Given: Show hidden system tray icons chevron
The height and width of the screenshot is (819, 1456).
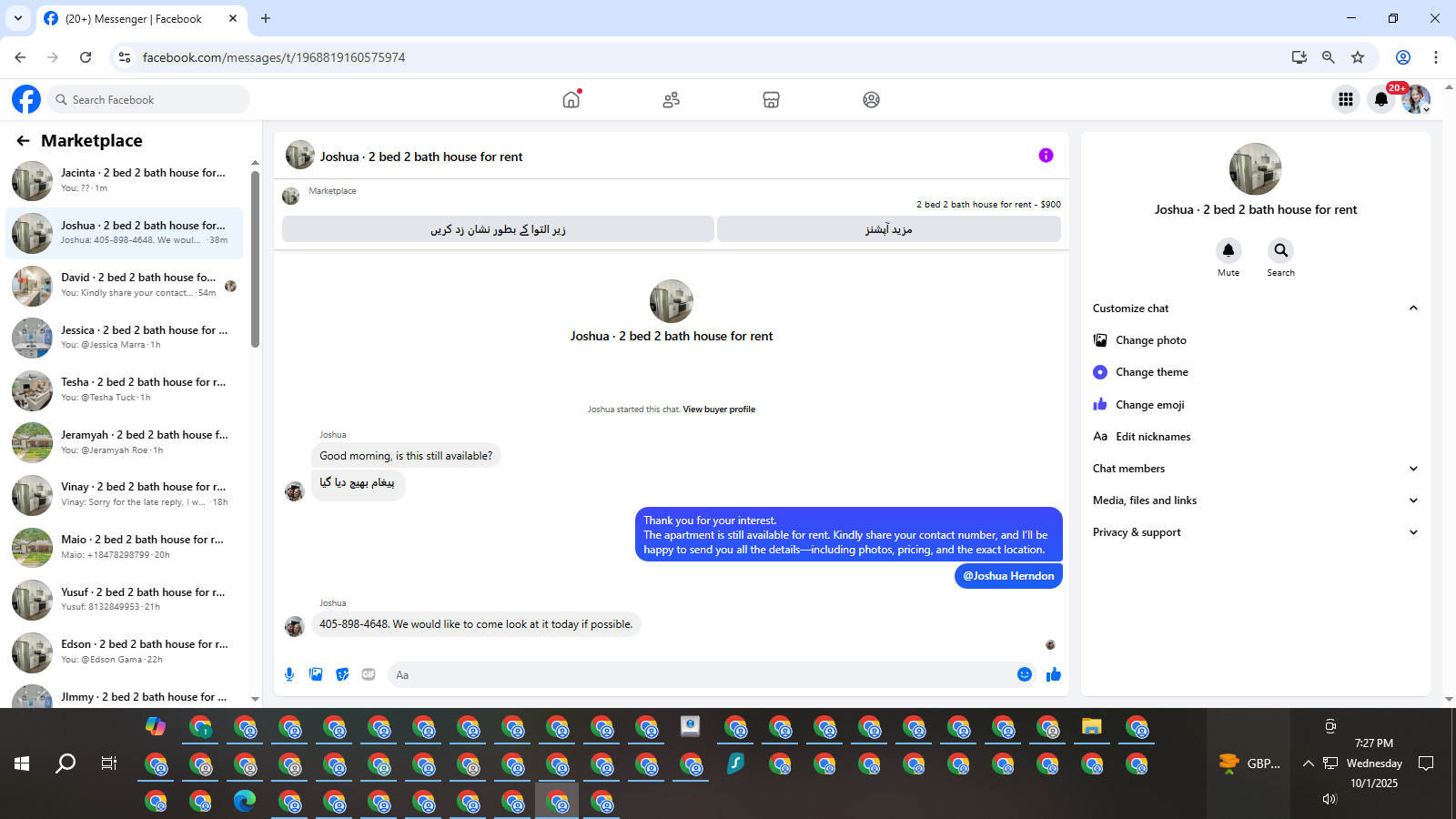Looking at the screenshot, I should pyautogui.click(x=1308, y=763).
